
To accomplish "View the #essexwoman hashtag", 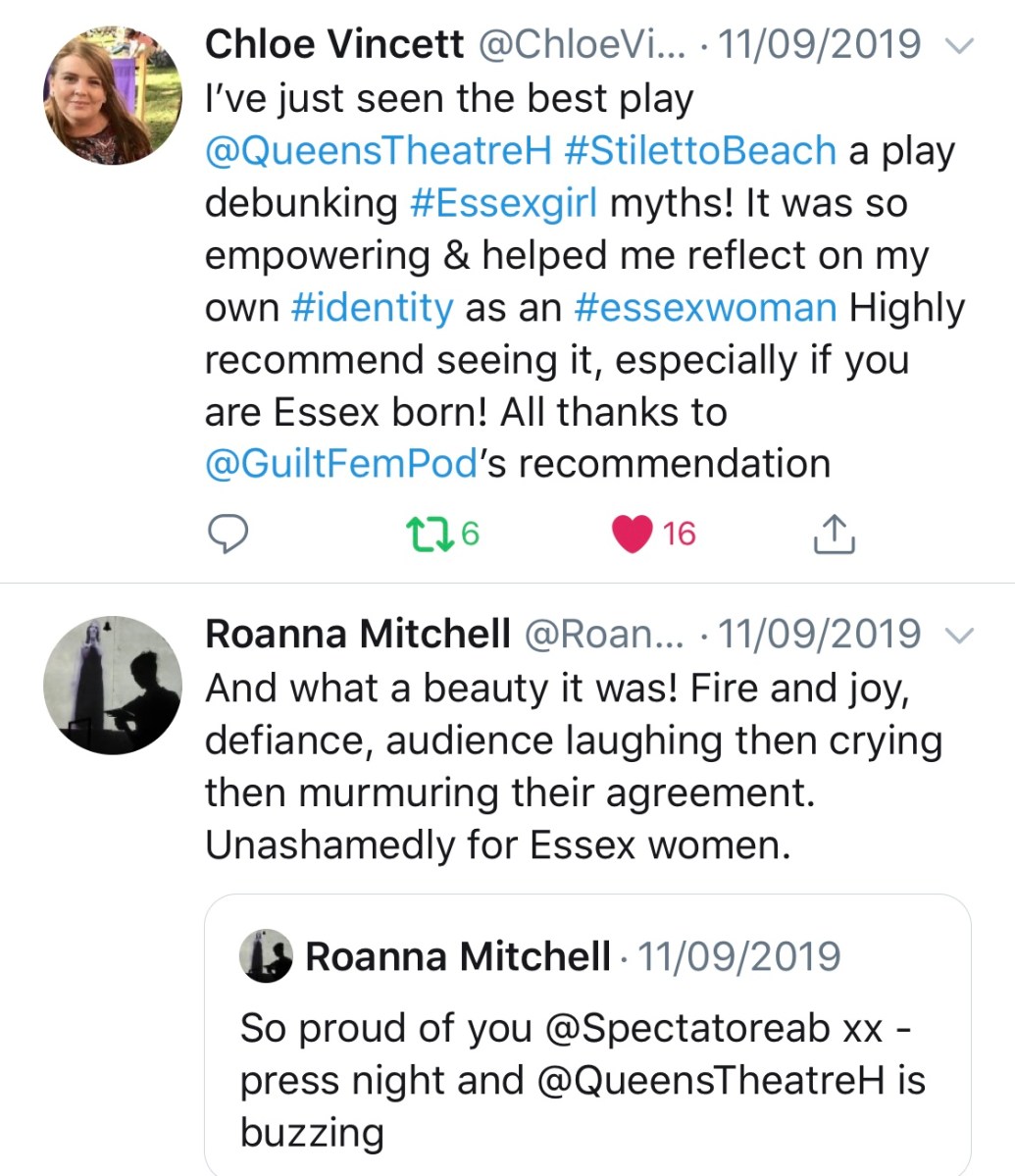I will tap(704, 308).
